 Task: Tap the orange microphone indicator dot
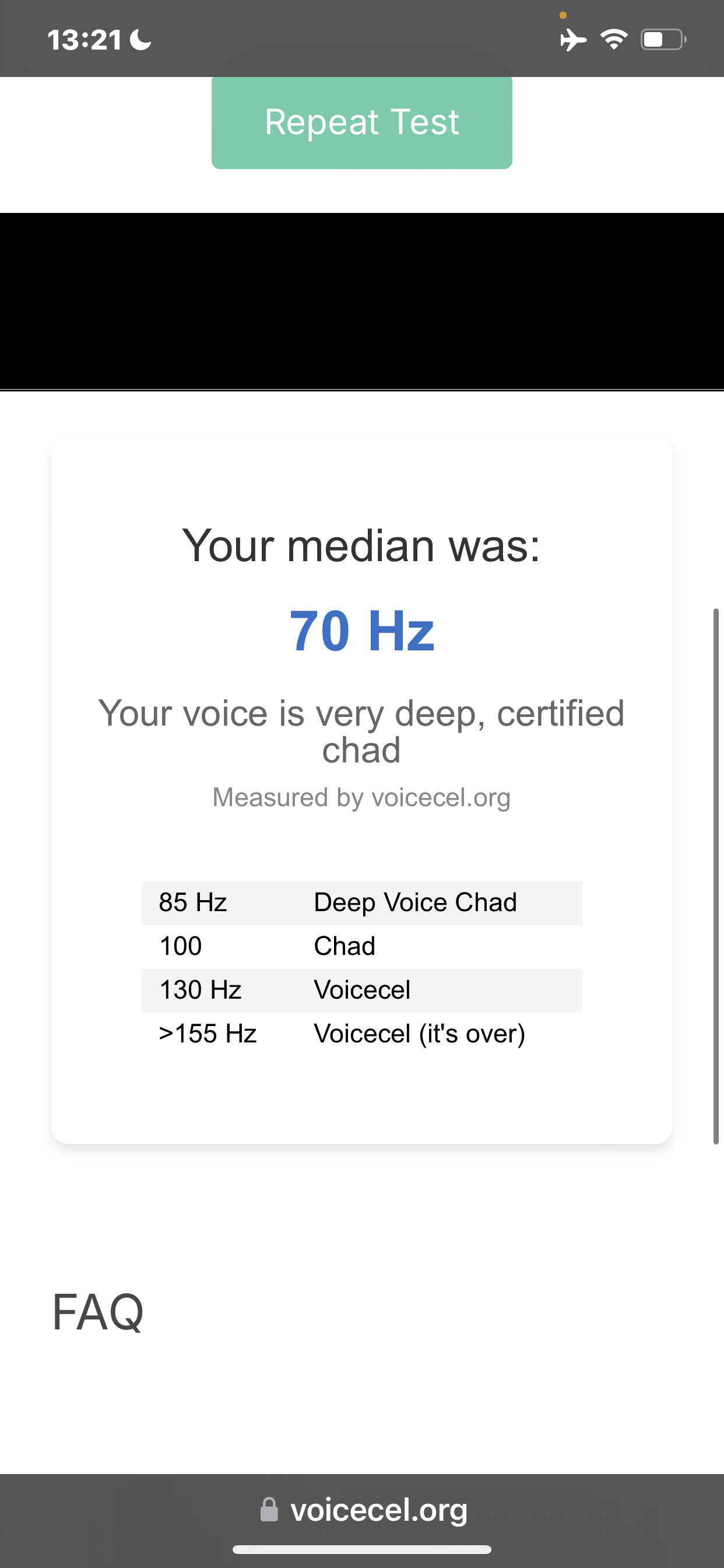(563, 15)
